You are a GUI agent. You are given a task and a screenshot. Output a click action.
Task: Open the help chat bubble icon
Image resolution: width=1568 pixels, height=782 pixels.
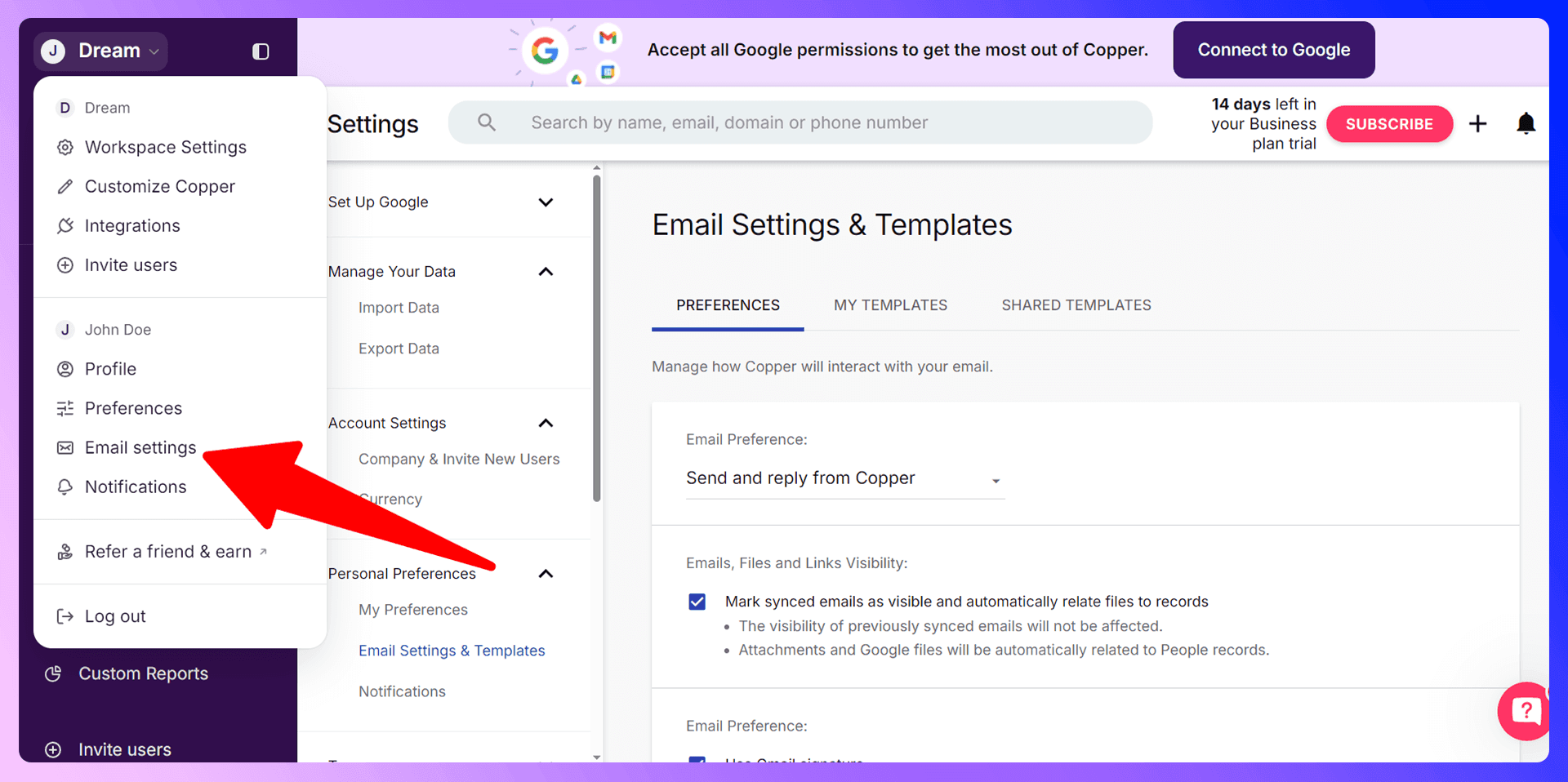1524,711
